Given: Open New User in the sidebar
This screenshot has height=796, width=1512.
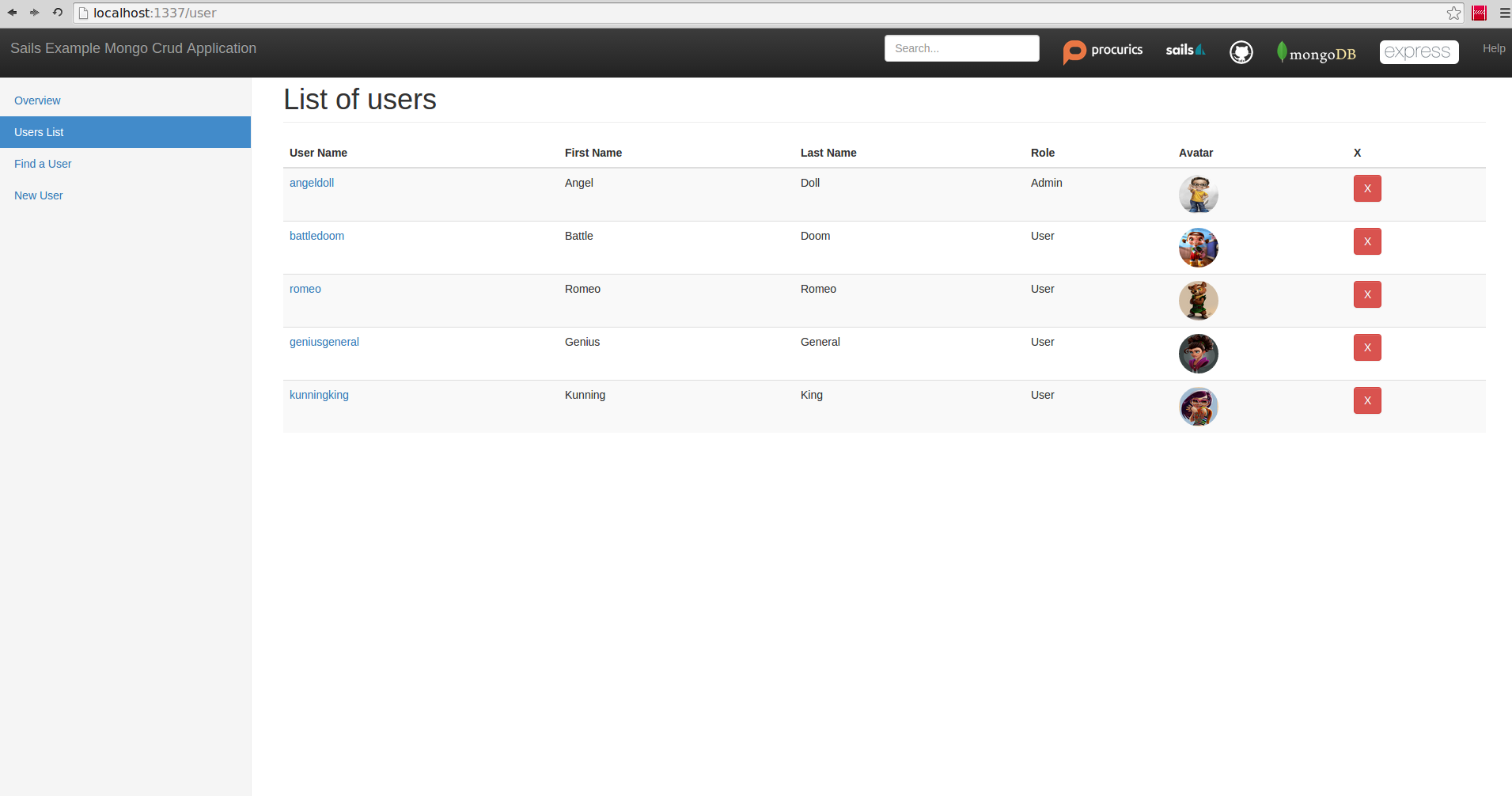Looking at the screenshot, I should (x=125, y=195).
